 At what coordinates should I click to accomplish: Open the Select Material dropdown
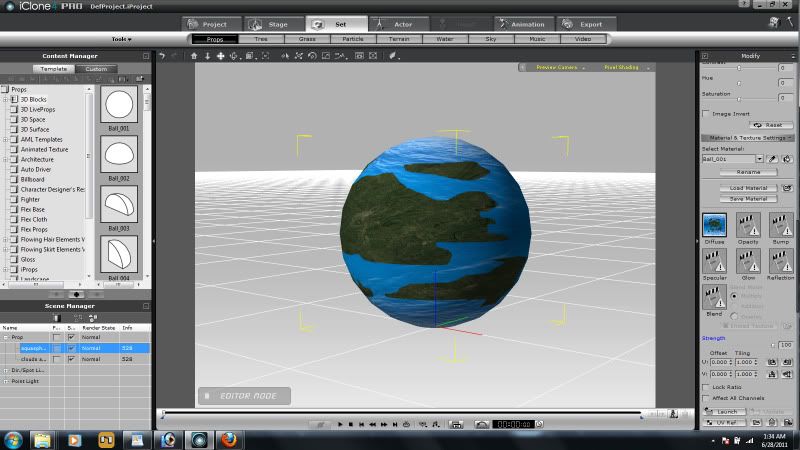[760, 159]
